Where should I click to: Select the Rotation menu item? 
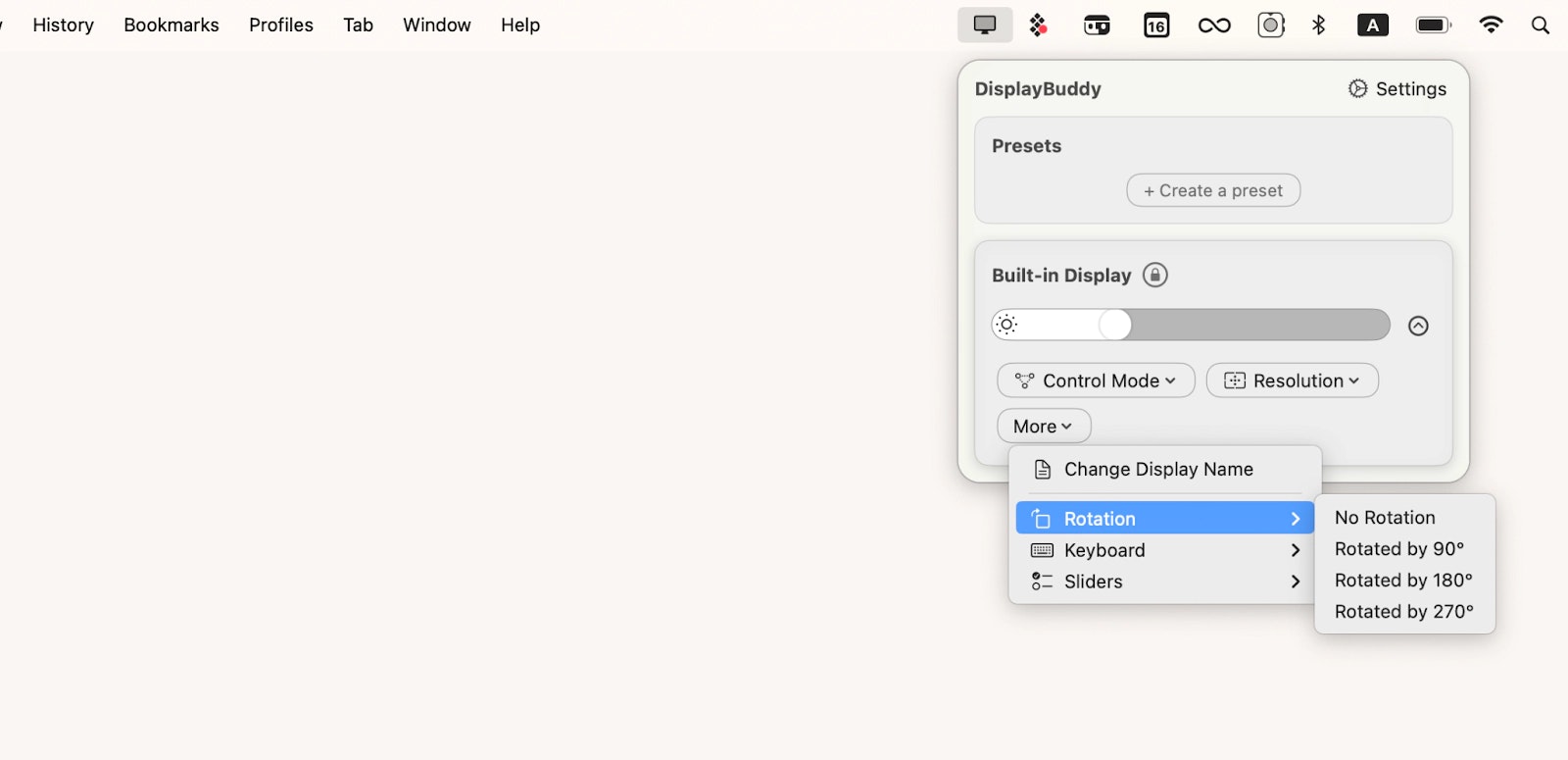pos(1165,518)
